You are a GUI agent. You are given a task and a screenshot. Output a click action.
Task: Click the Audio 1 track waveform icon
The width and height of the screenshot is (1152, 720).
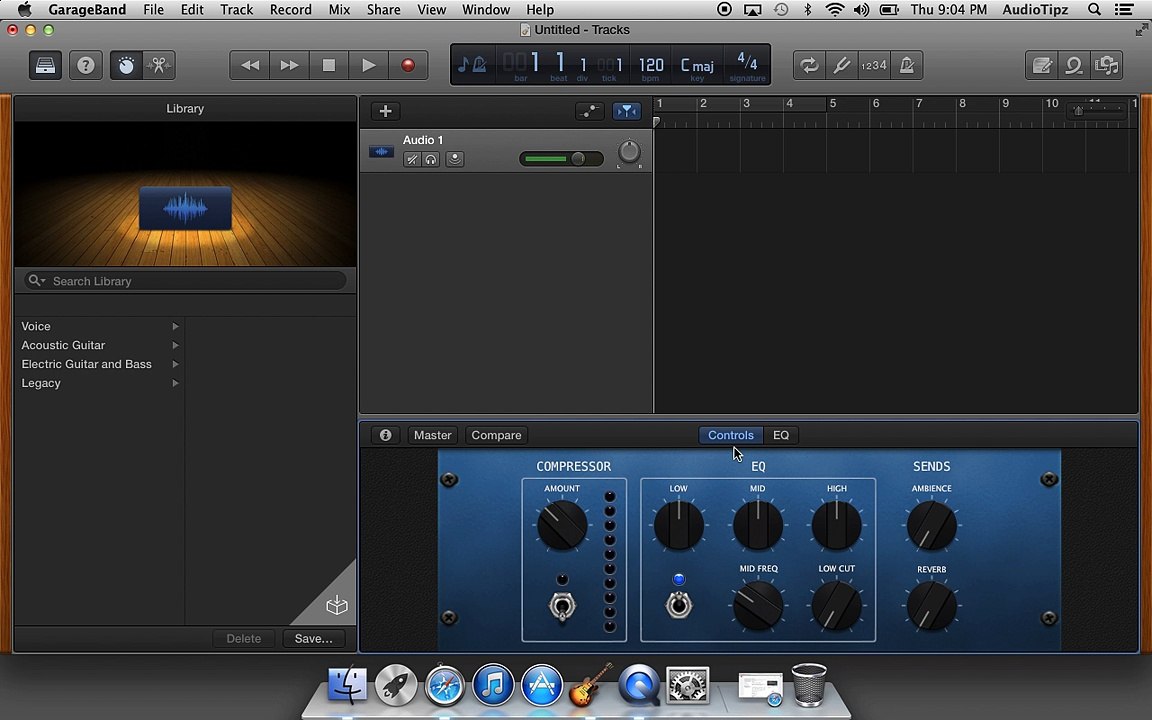coord(381,151)
